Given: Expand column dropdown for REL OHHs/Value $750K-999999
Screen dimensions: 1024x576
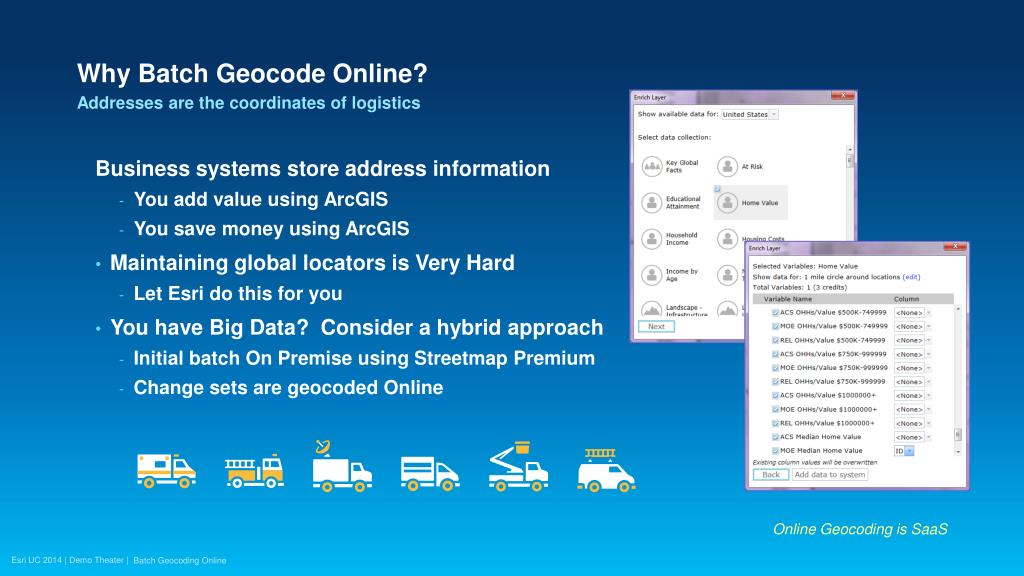Looking at the screenshot, I should click(x=927, y=382).
